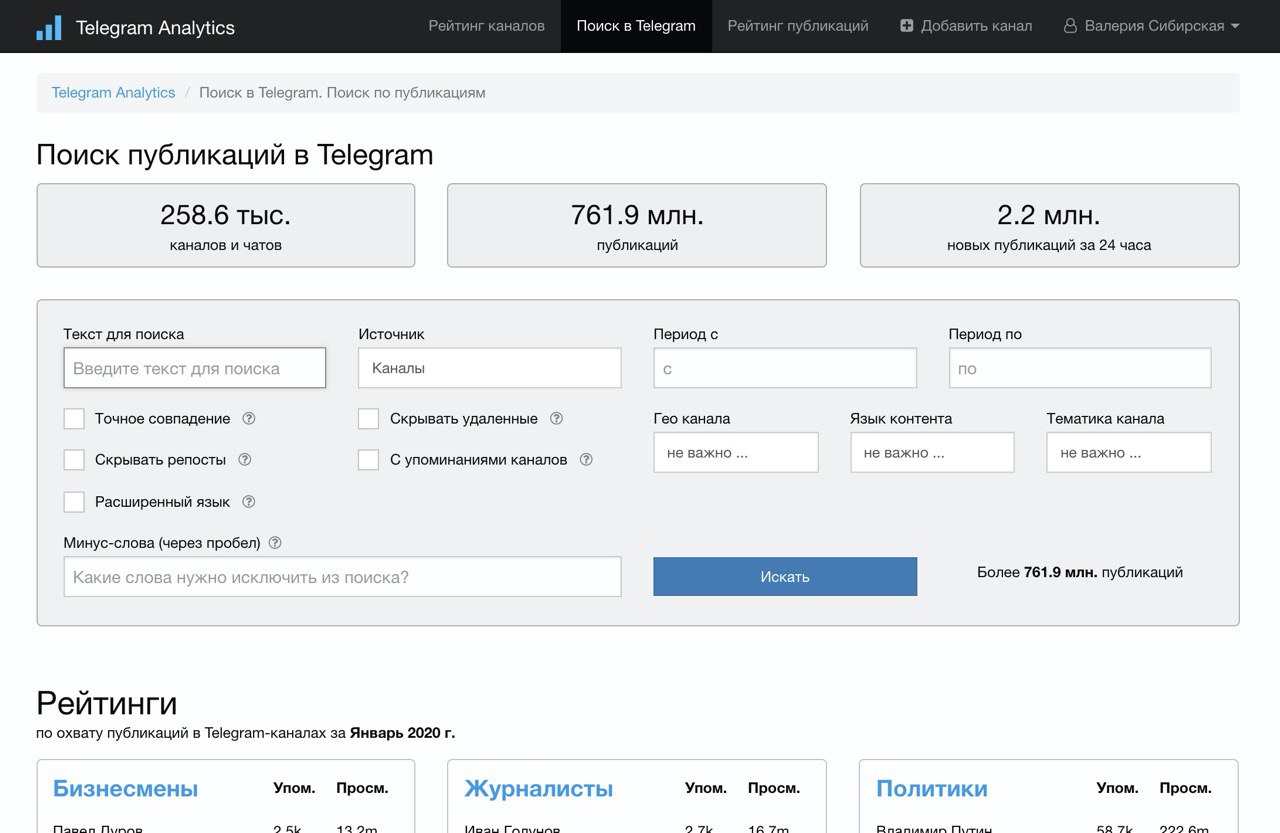Viewport: 1280px width, 833px height.
Task: Enable Скрывать репосты checkbox
Action: (74, 460)
